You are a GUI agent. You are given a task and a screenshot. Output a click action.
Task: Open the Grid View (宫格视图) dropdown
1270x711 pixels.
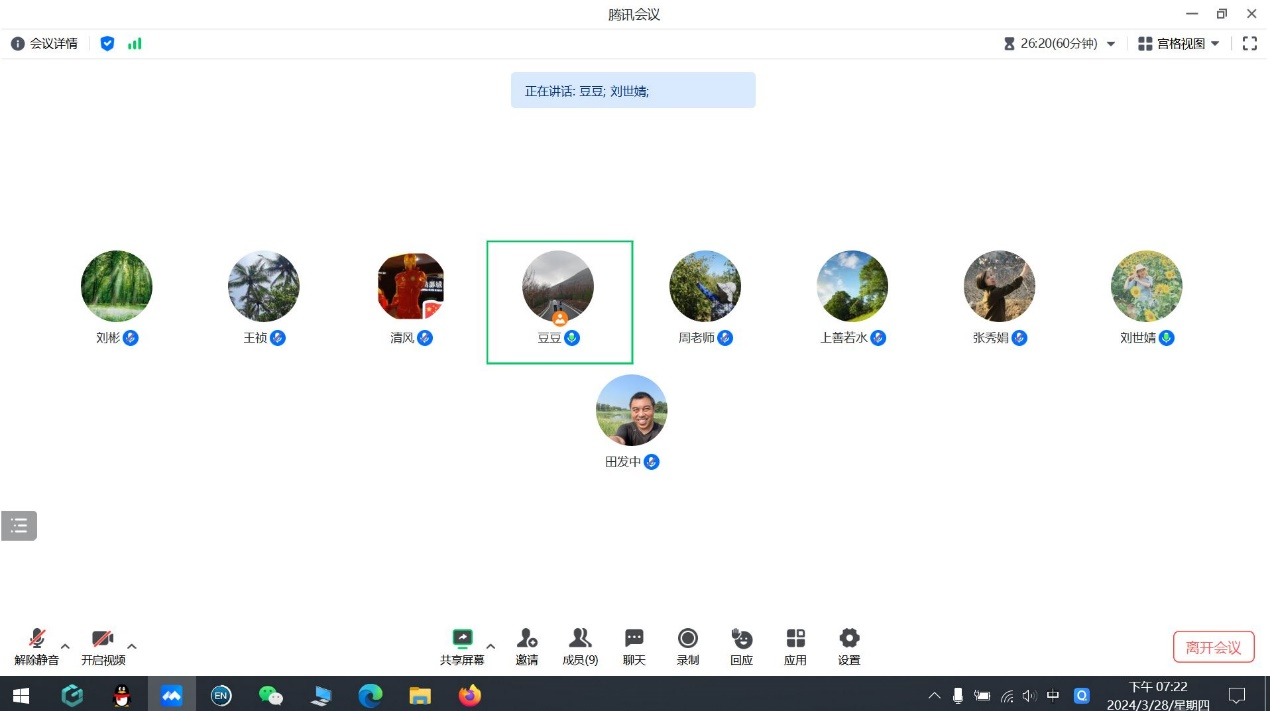[1179, 44]
